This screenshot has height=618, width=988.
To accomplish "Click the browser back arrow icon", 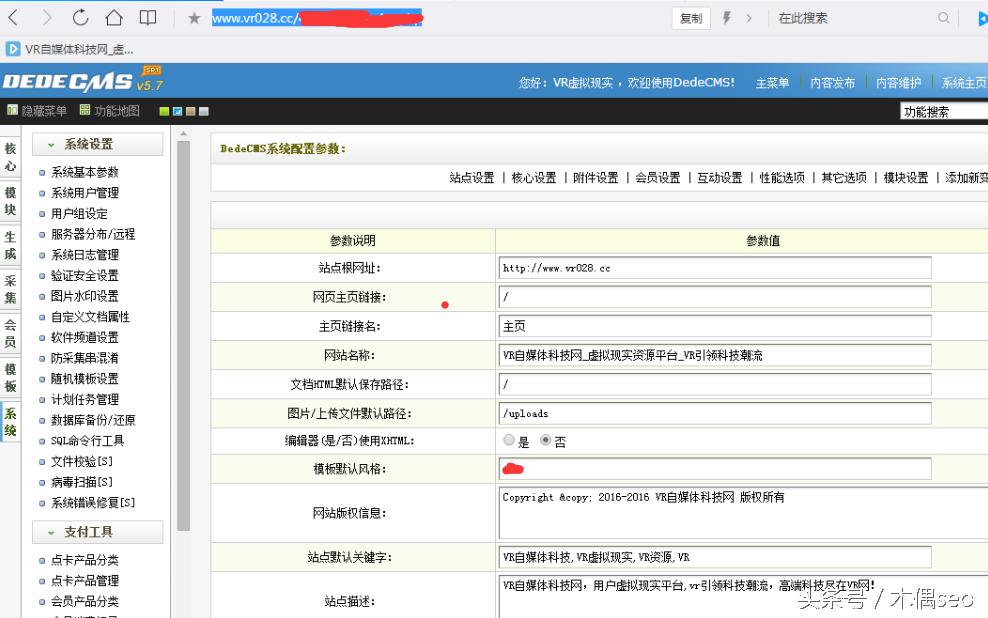I will click(x=14, y=17).
